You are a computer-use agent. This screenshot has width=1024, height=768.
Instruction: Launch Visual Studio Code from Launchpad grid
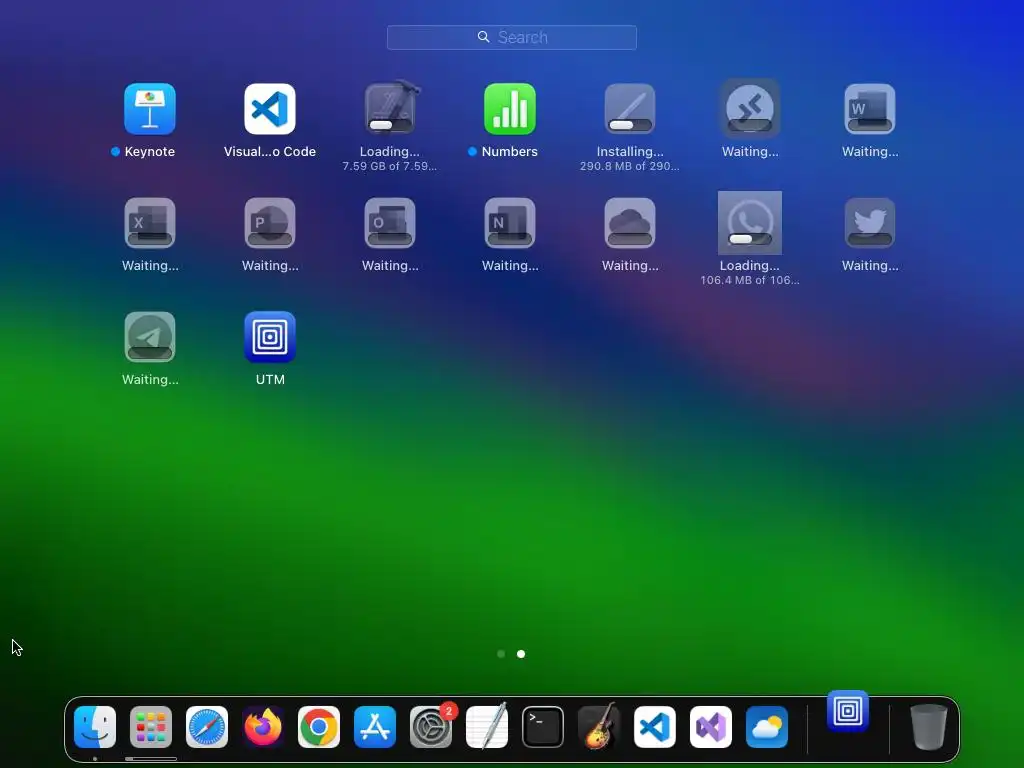[x=270, y=109]
